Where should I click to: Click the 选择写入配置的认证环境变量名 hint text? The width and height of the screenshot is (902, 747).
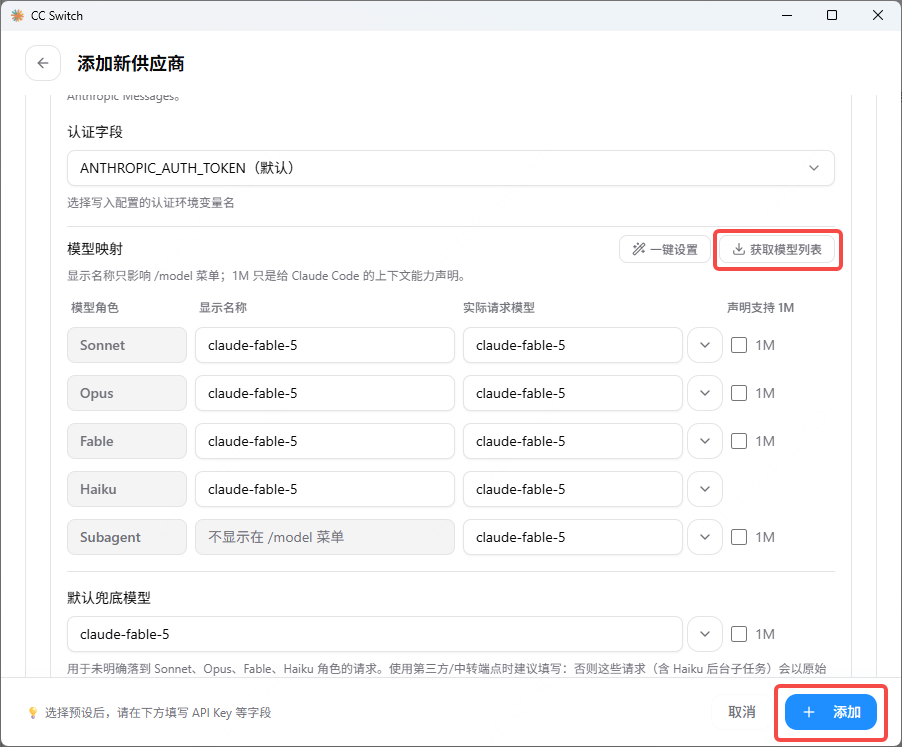pos(151,202)
